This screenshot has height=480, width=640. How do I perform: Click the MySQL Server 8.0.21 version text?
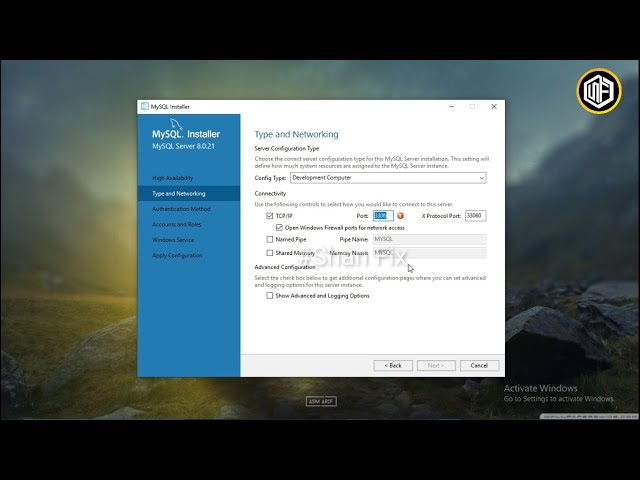pyautogui.click(x=183, y=146)
